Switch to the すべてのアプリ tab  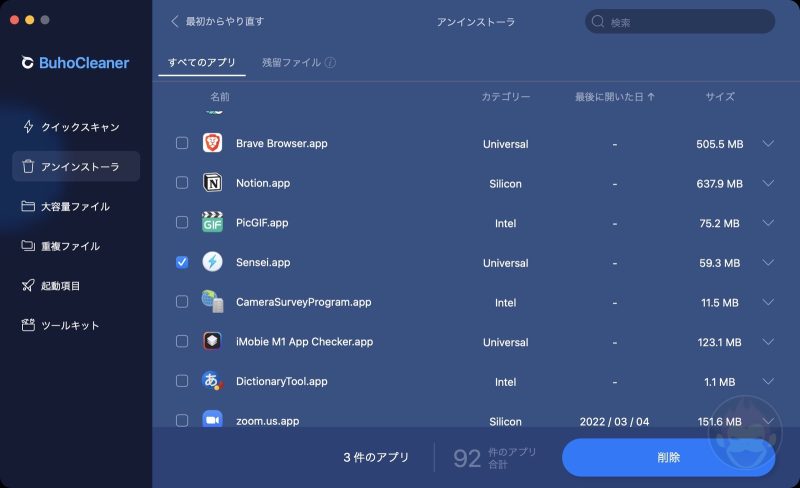coord(202,62)
